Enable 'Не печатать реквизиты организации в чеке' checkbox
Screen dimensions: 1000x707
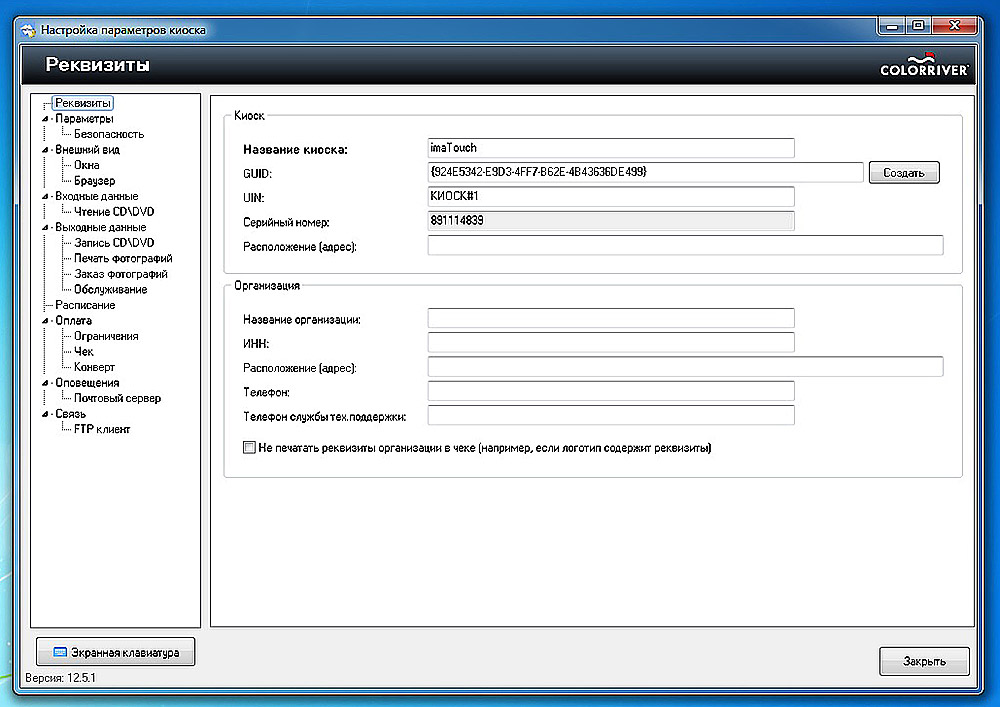[250, 449]
